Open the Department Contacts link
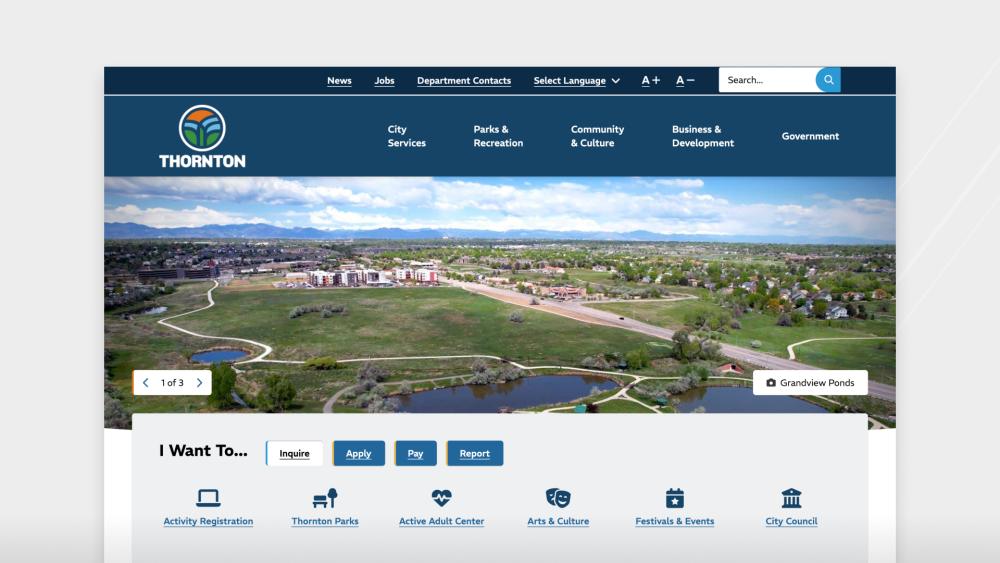1000x563 pixels. (x=464, y=81)
